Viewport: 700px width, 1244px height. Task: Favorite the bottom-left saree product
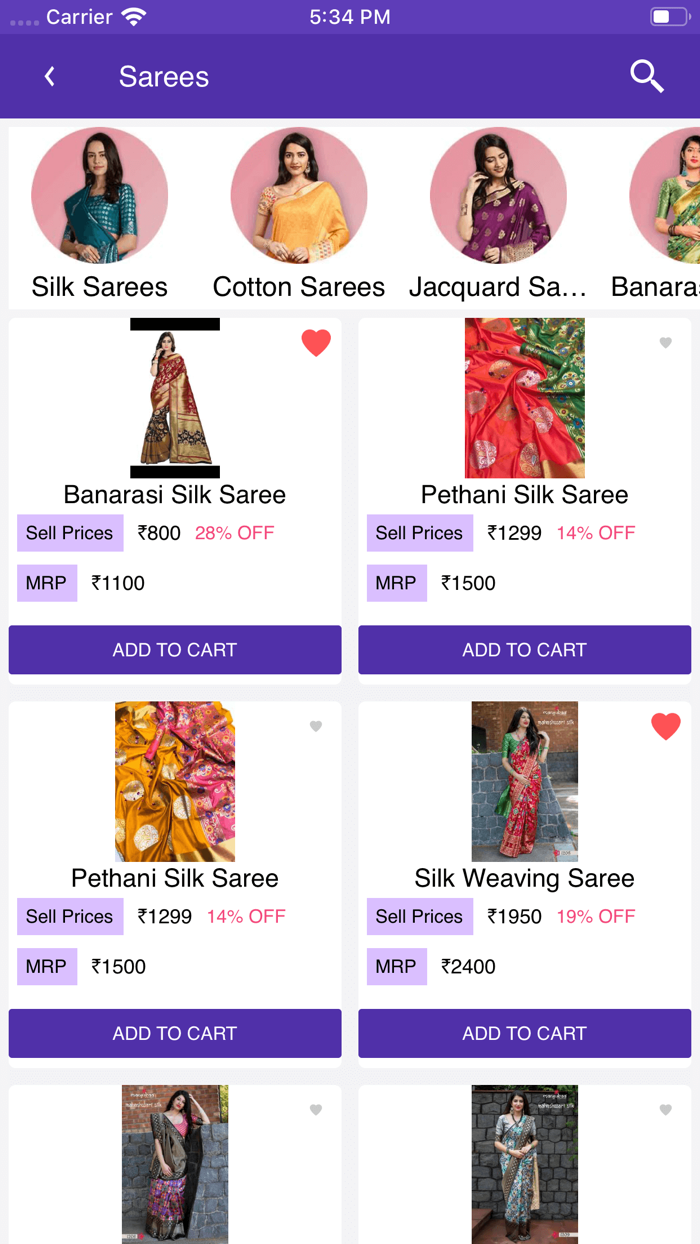tap(315, 1109)
